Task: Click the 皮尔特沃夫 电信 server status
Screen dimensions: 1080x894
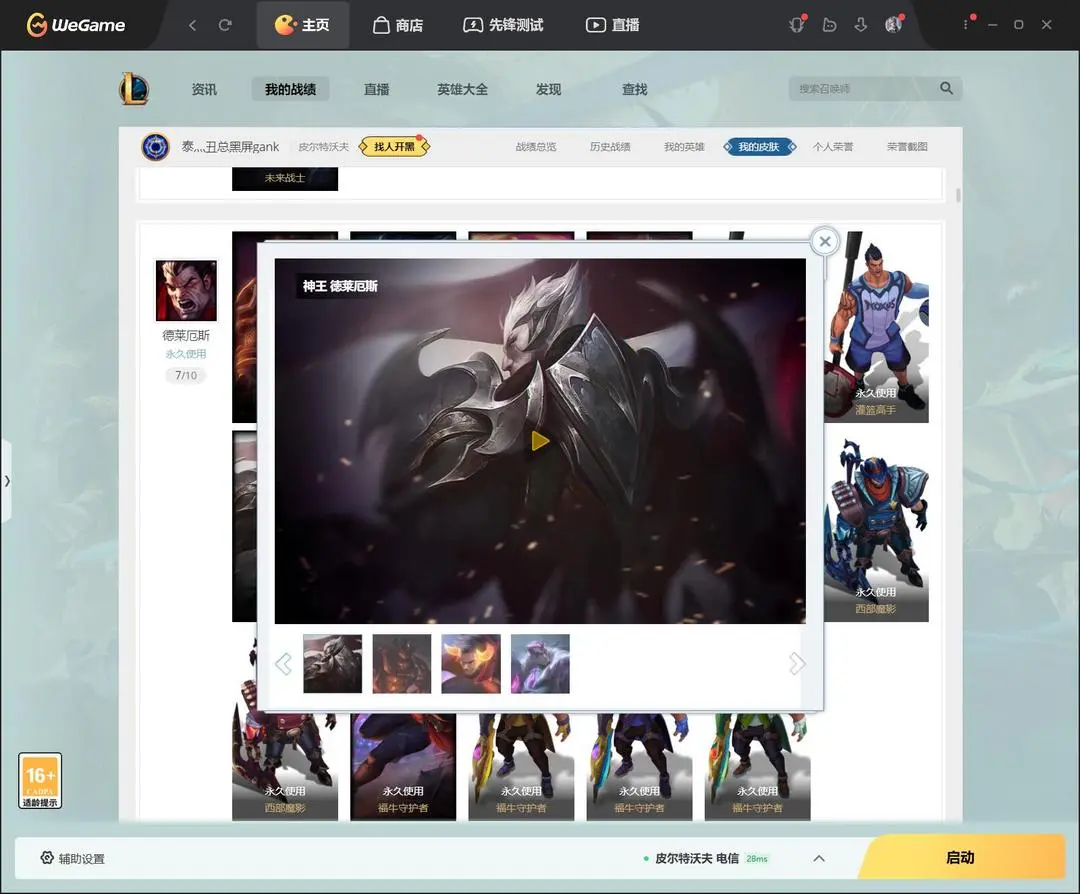Action: coord(705,858)
